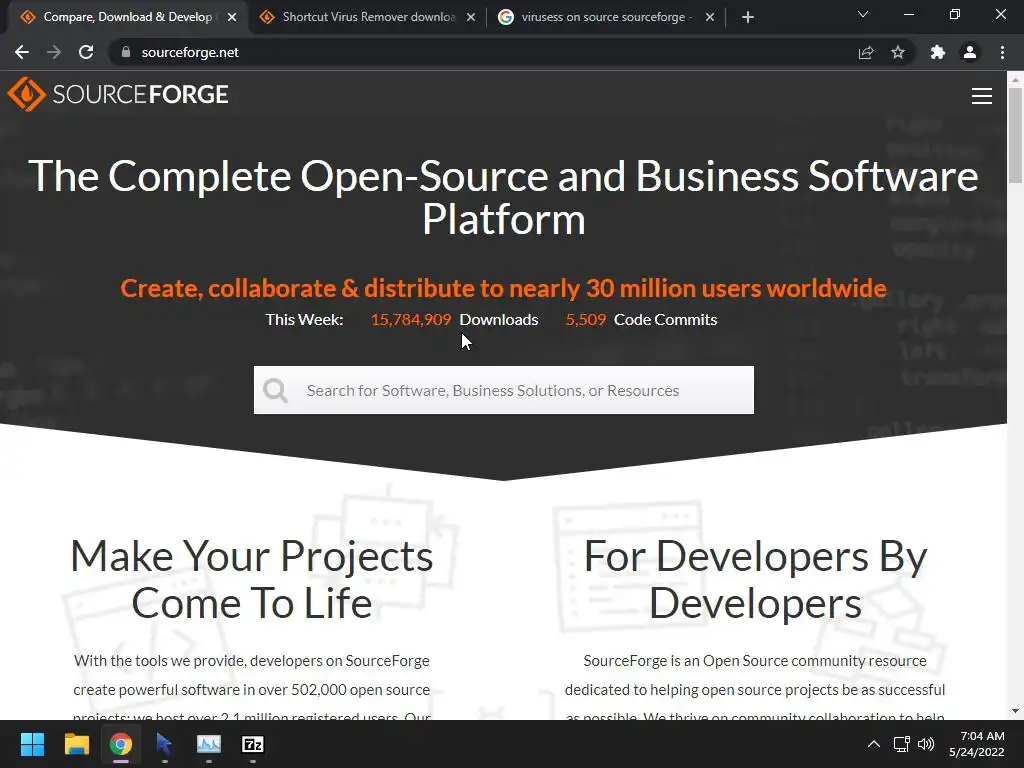This screenshot has height=768, width=1024.
Task: Click the scrollbar up arrow
Action: pos(1015,80)
